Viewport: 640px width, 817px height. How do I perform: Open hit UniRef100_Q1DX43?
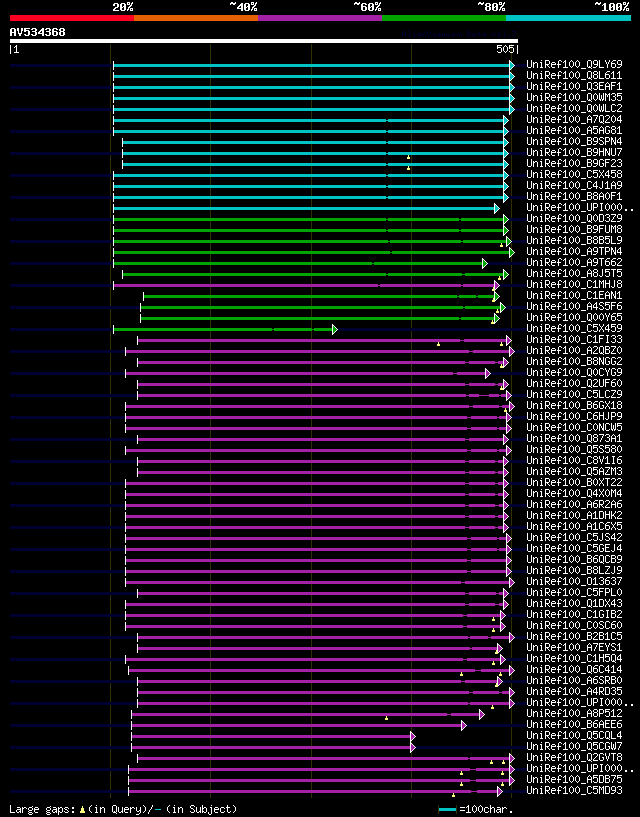pos(574,603)
